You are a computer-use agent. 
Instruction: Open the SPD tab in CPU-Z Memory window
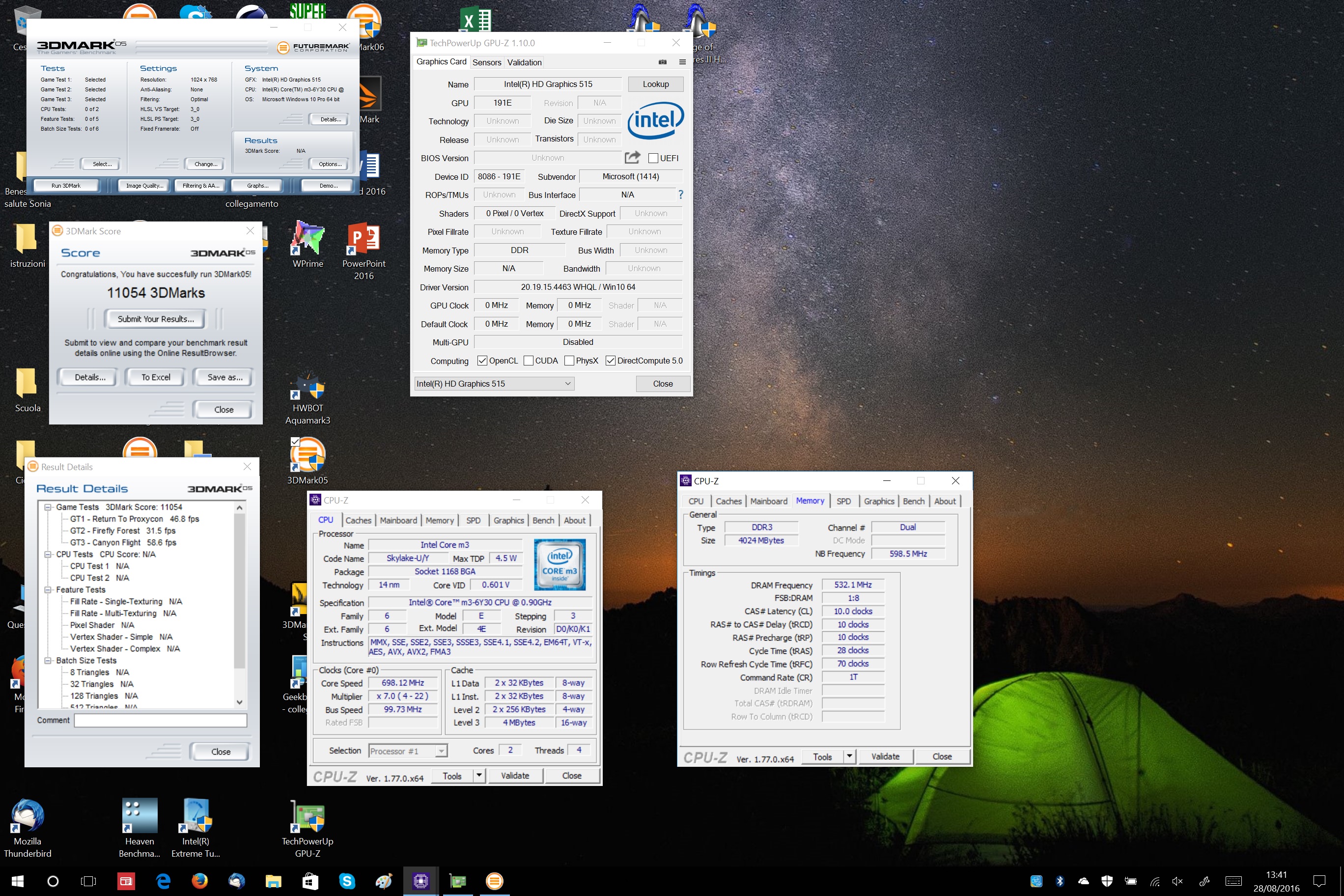[x=843, y=501]
